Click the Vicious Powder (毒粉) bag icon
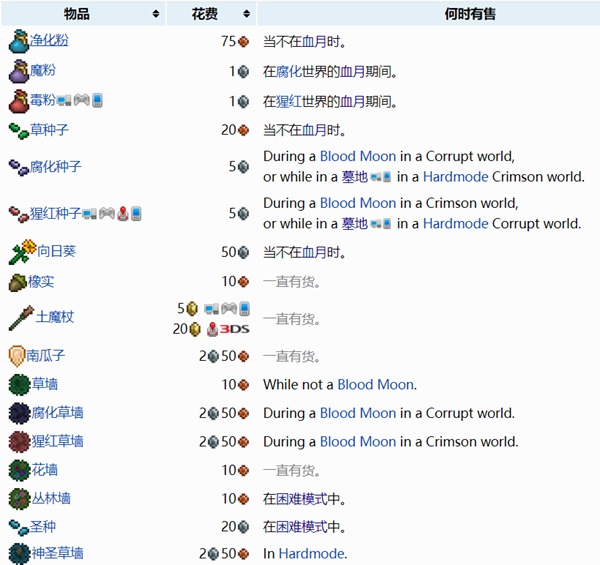Screen dimensions: 600x565 [x=19, y=101]
